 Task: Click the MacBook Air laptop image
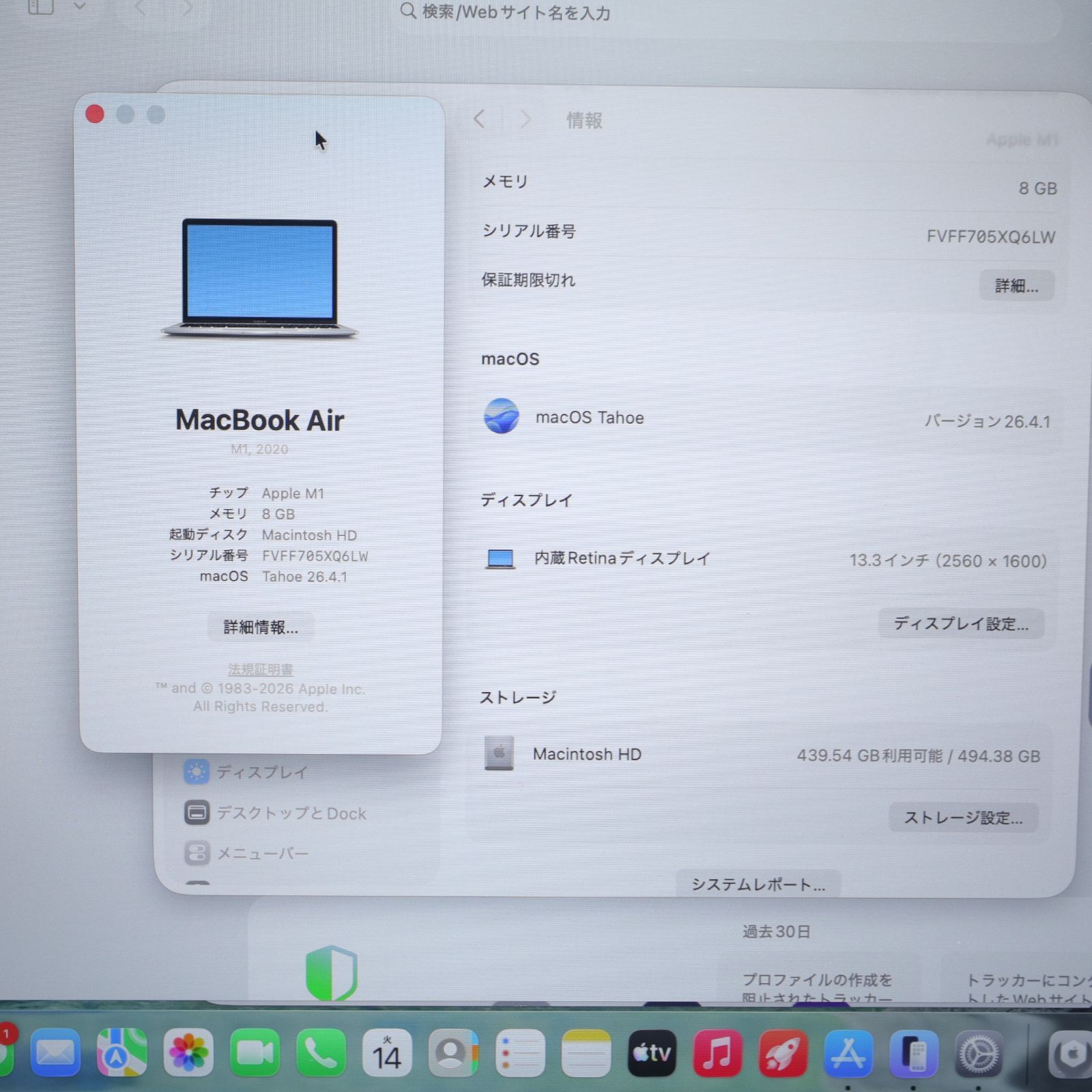click(x=259, y=278)
